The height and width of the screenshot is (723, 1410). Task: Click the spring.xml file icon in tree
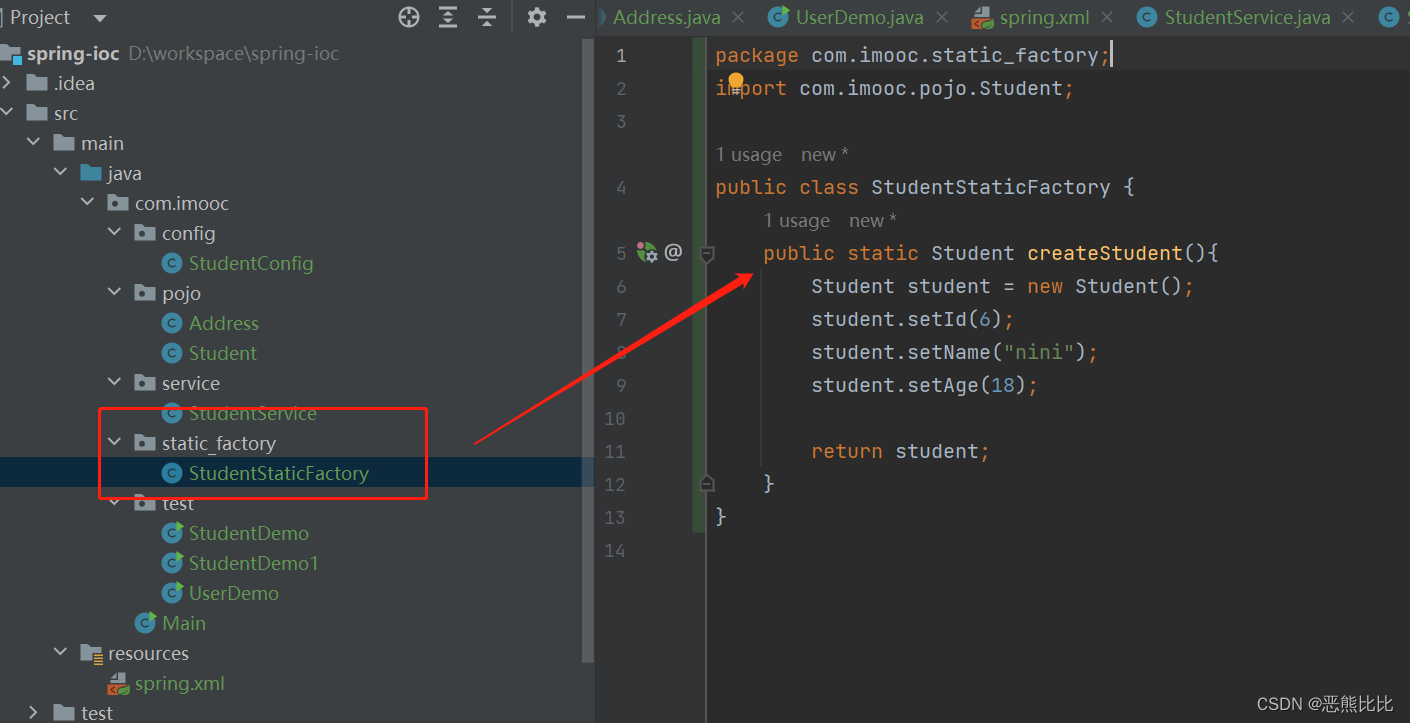(118, 684)
